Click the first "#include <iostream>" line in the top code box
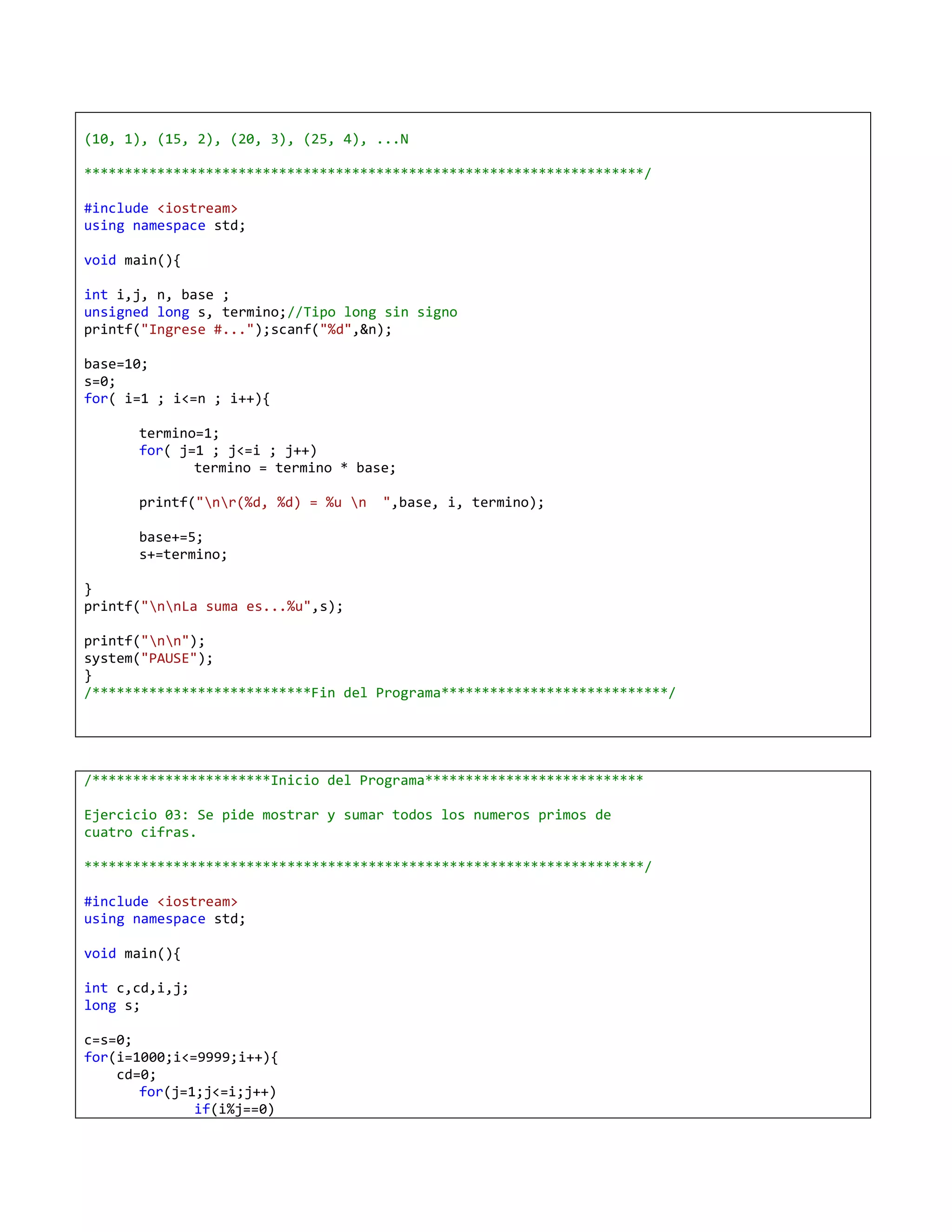952x1232 pixels. (161, 208)
